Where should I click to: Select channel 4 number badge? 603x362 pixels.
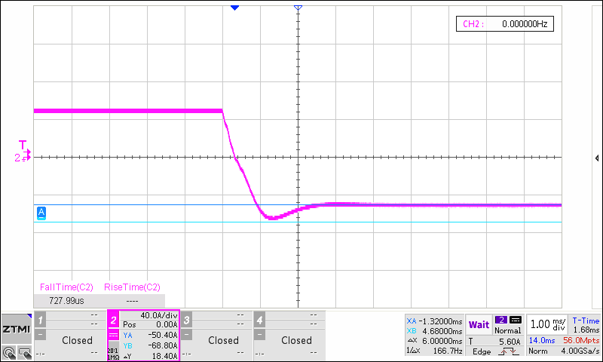(260, 319)
